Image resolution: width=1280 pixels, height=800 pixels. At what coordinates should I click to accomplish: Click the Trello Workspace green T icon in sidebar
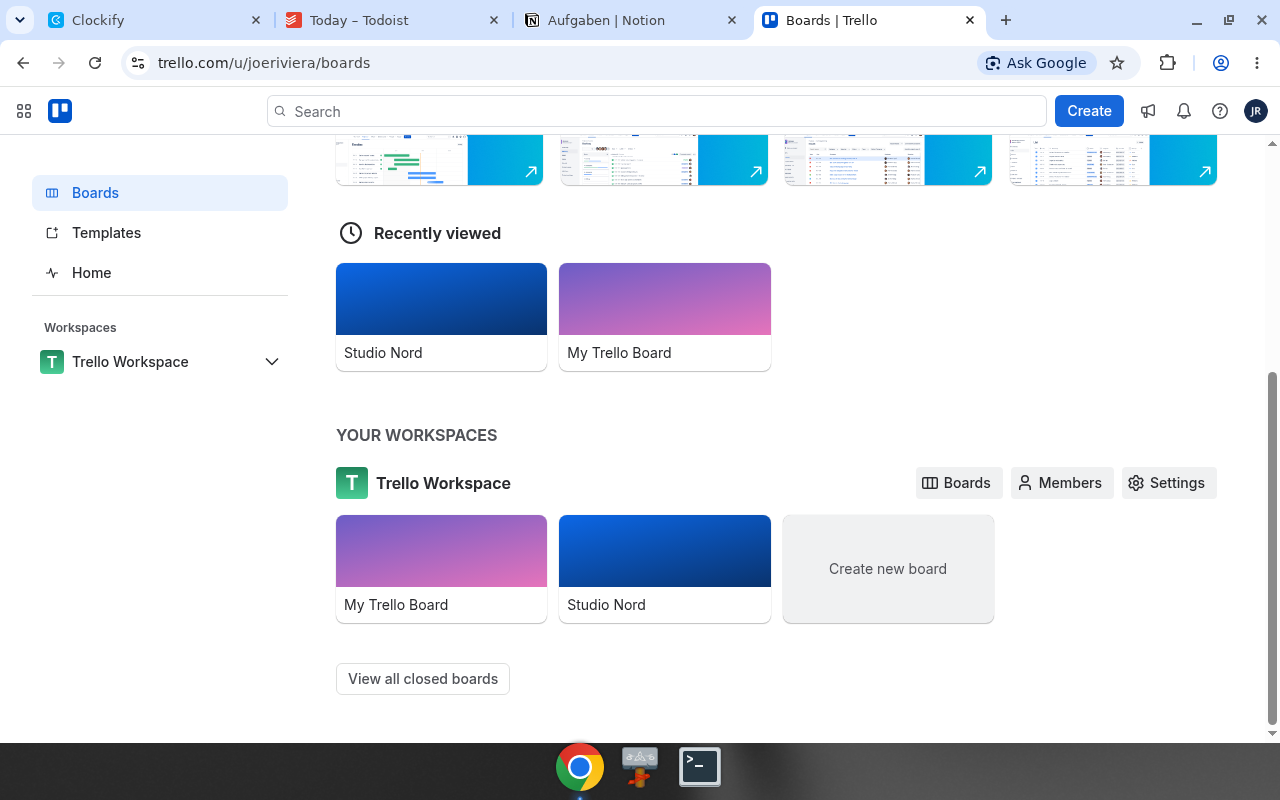[52, 362]
